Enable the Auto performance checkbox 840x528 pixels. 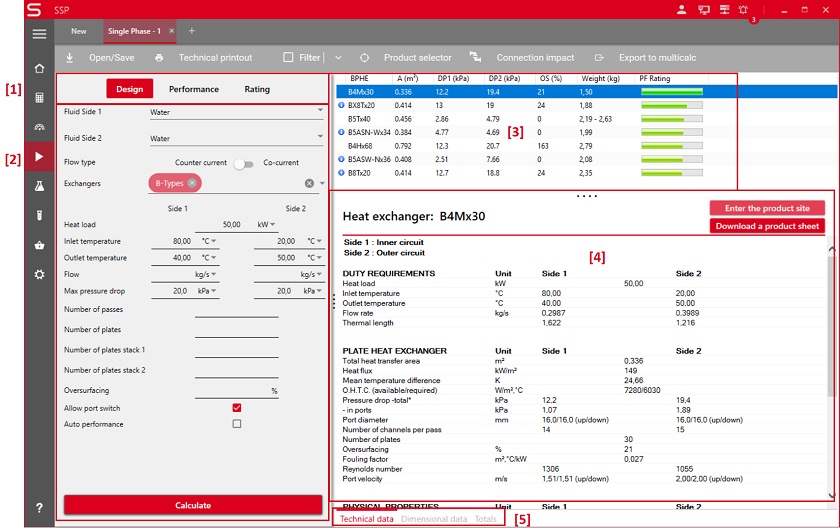tap(237, 424)
